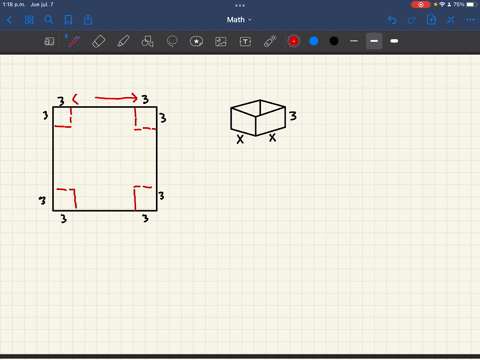Go back using the left chevron
480x360 pixels.
(9, 20)
